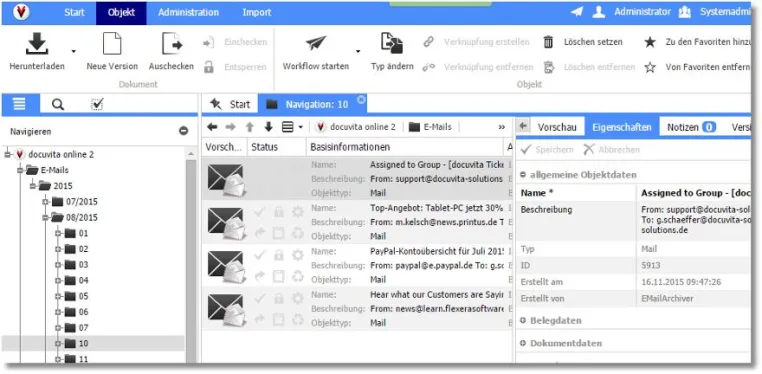The height and width of the screenshot is (374, 762).
Task: Click Löschen entfernen
Action: click(x=599, y=67)
